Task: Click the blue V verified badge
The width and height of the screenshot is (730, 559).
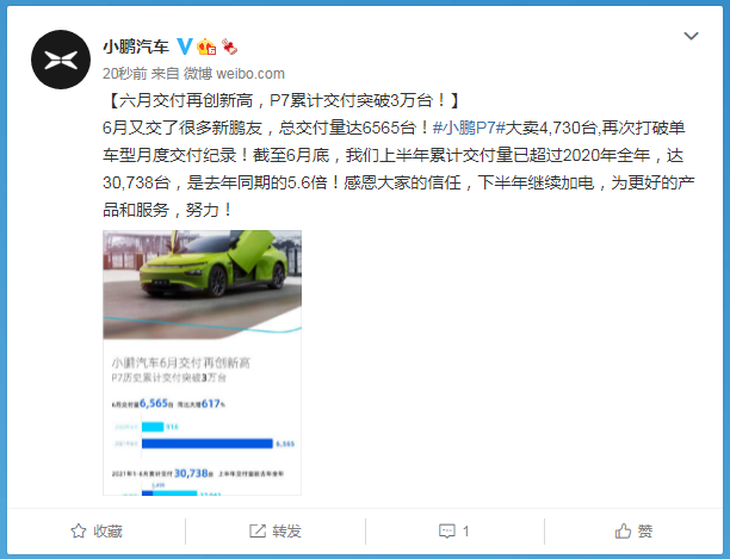Action: click(x=185, y=47)
